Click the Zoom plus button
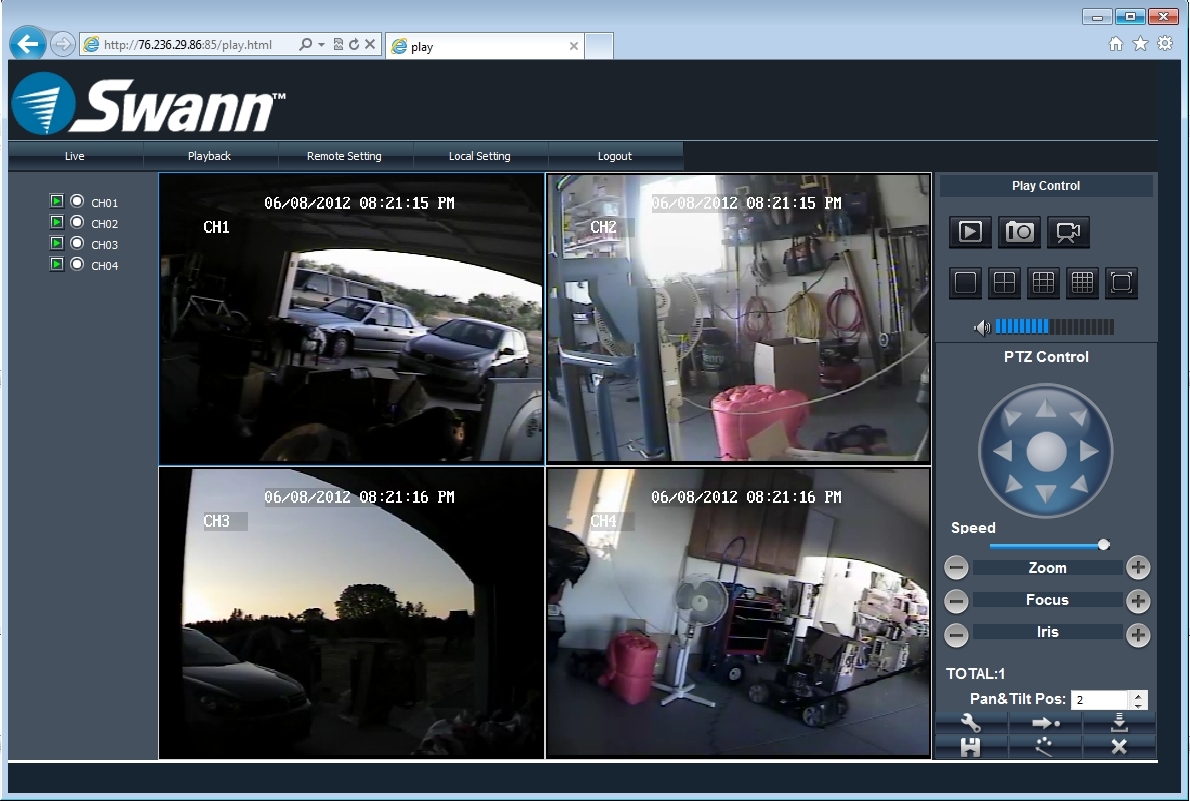 coord(1137,568)
